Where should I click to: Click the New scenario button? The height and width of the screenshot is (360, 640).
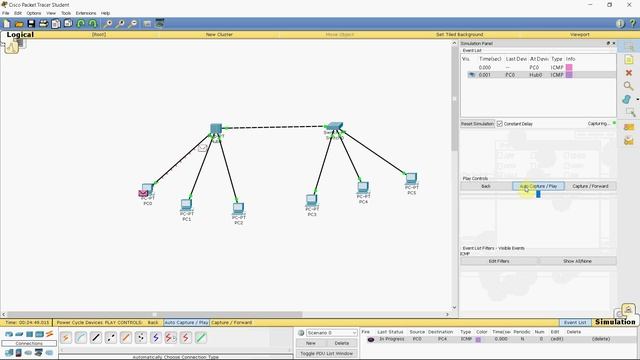pyautogui.click(x=311, y=343)
